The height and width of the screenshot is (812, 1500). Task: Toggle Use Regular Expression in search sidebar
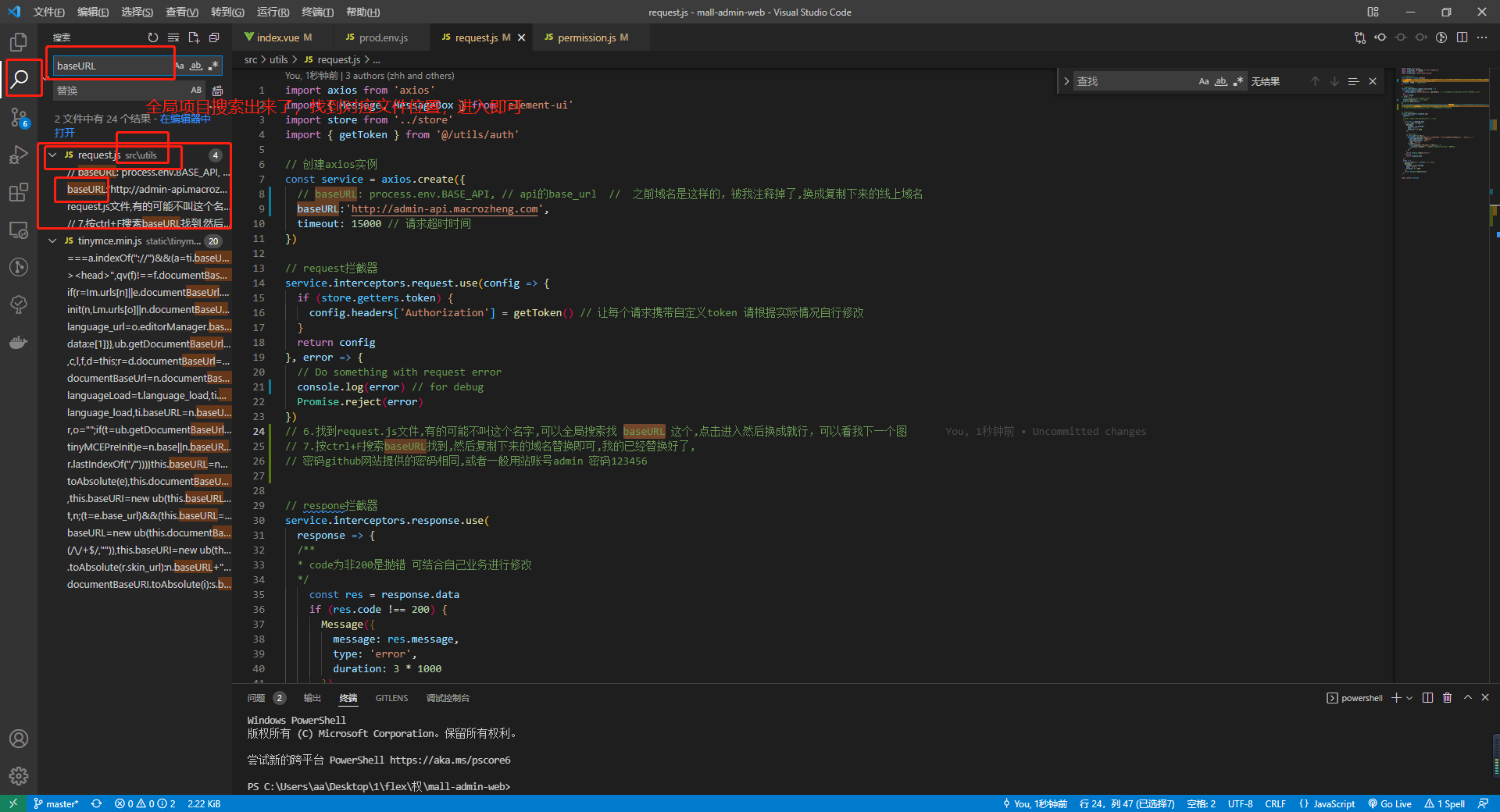212,66
